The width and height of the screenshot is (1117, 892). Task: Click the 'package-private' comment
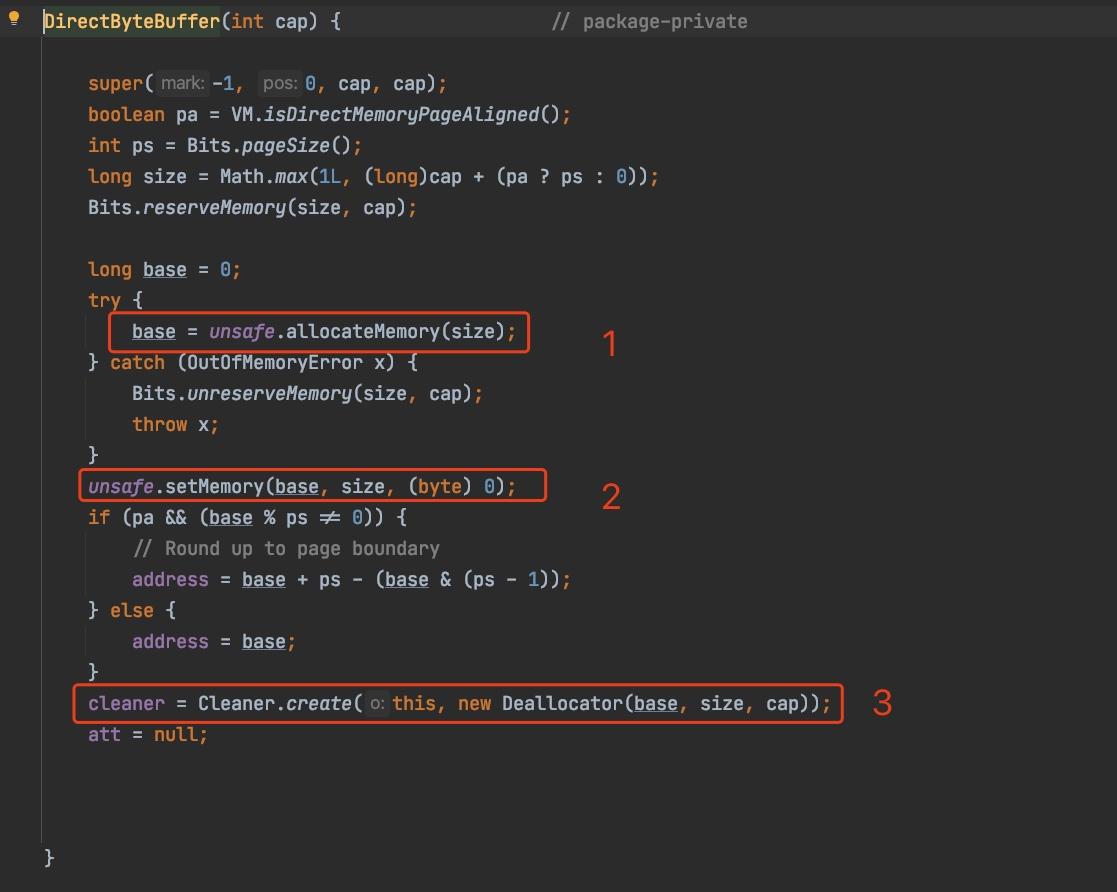tap(650, 22)
